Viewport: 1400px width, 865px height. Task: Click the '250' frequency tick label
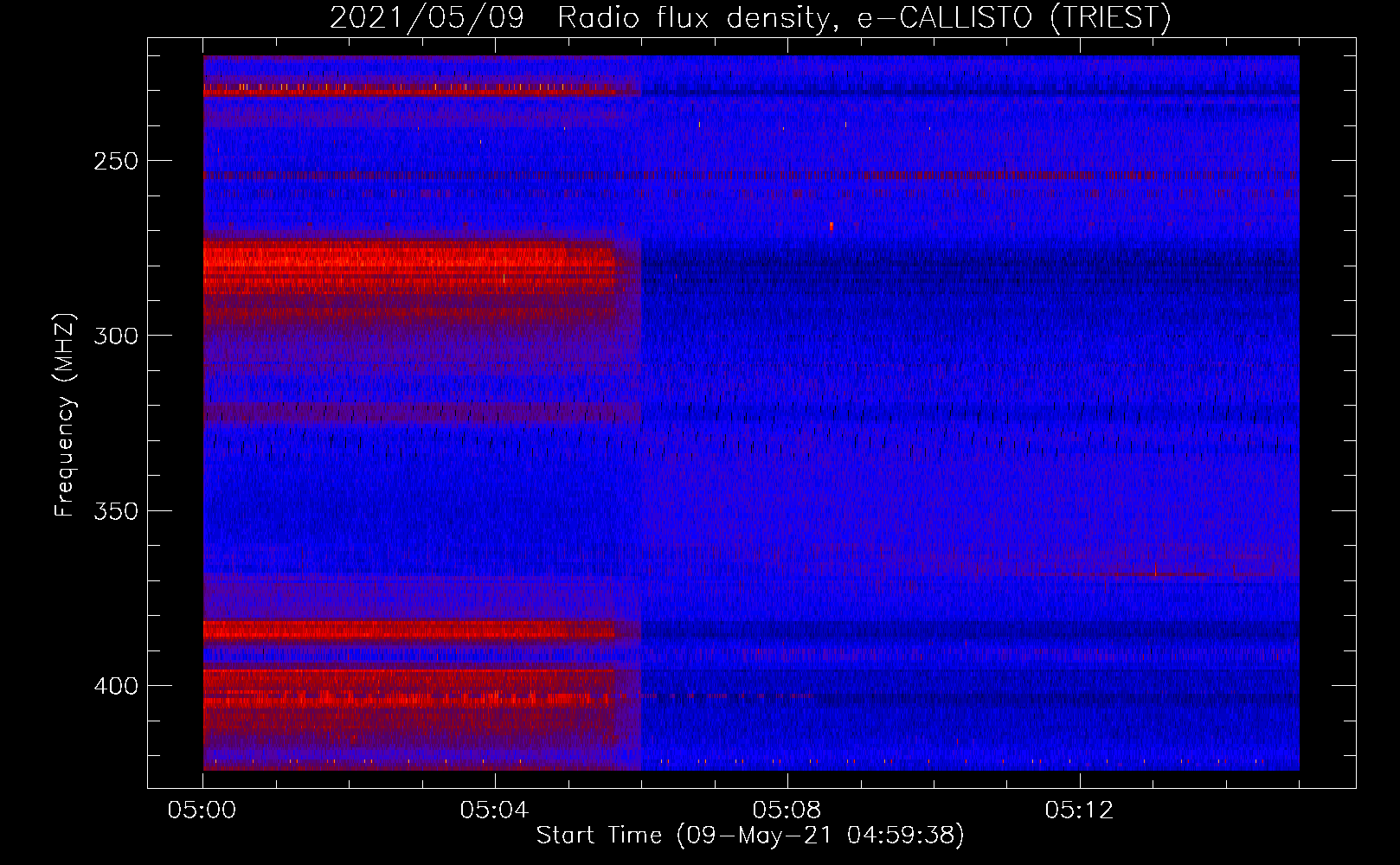pyautogui.click(x=116, y=161)
